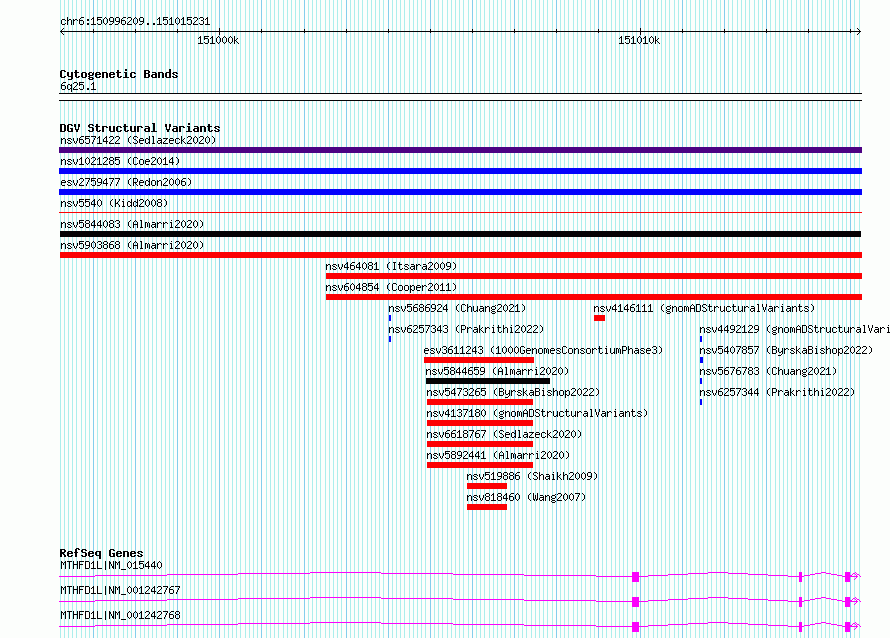Viewport: 890px width, 638px height.
Task: Click the 151000k ruler tick label
Action: [218, 40]
